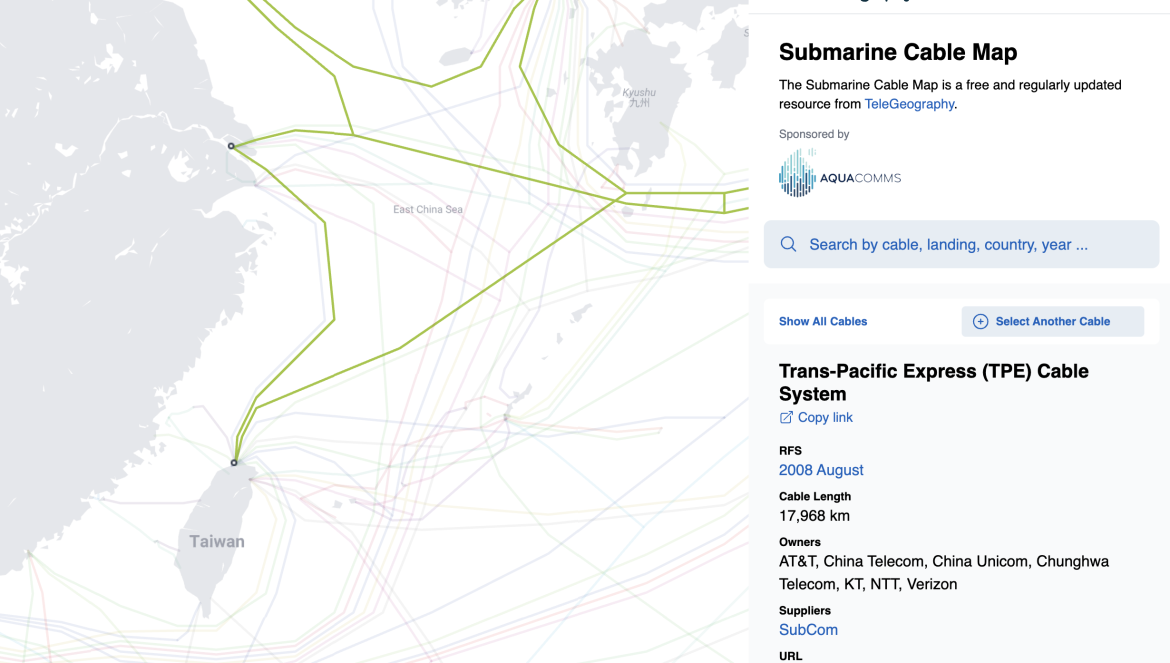
Task: Click the Show All Cables link
Action: [x=822, y=321]
